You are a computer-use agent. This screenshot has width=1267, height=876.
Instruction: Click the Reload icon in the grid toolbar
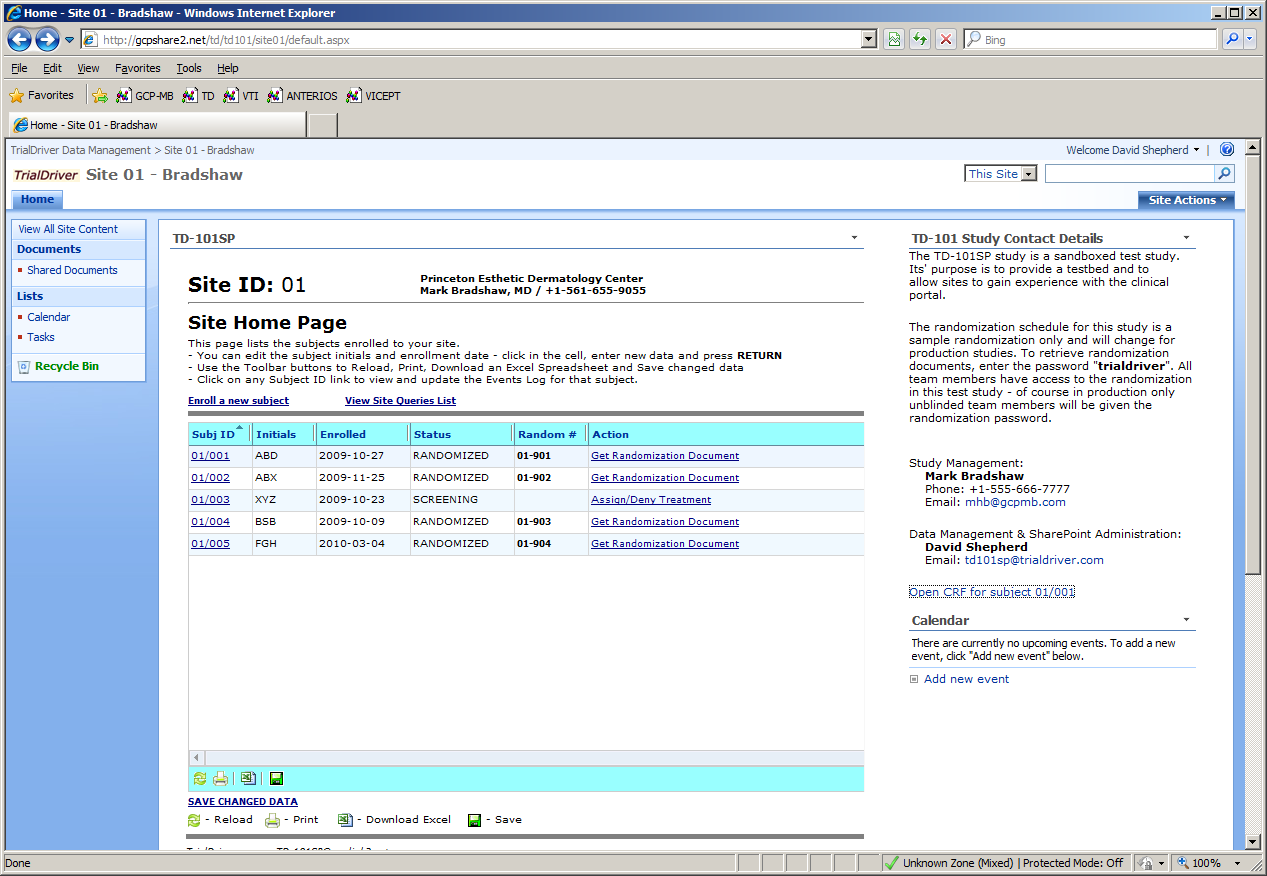coord(198,779)
